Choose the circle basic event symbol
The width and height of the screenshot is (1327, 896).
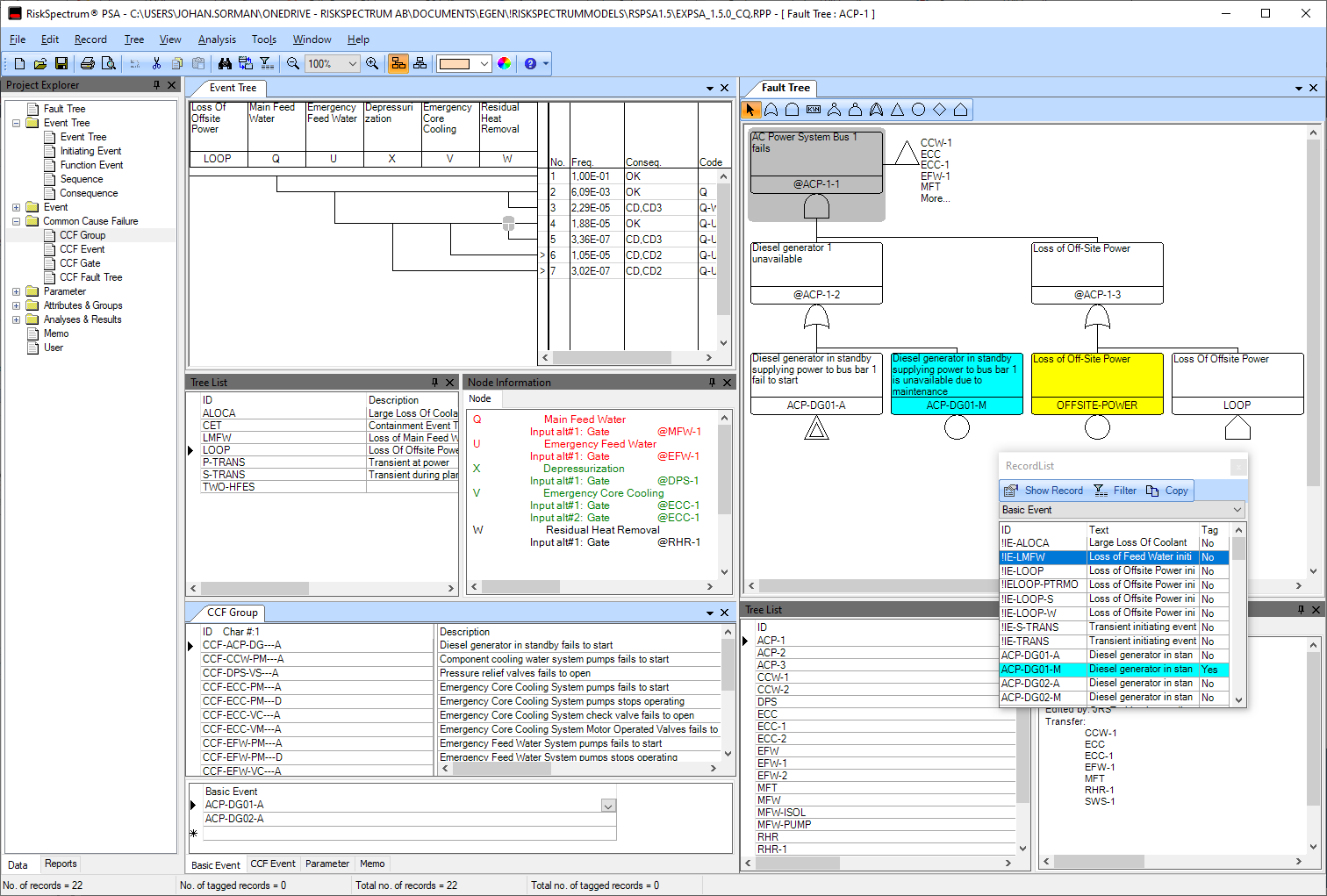(918, 110)
